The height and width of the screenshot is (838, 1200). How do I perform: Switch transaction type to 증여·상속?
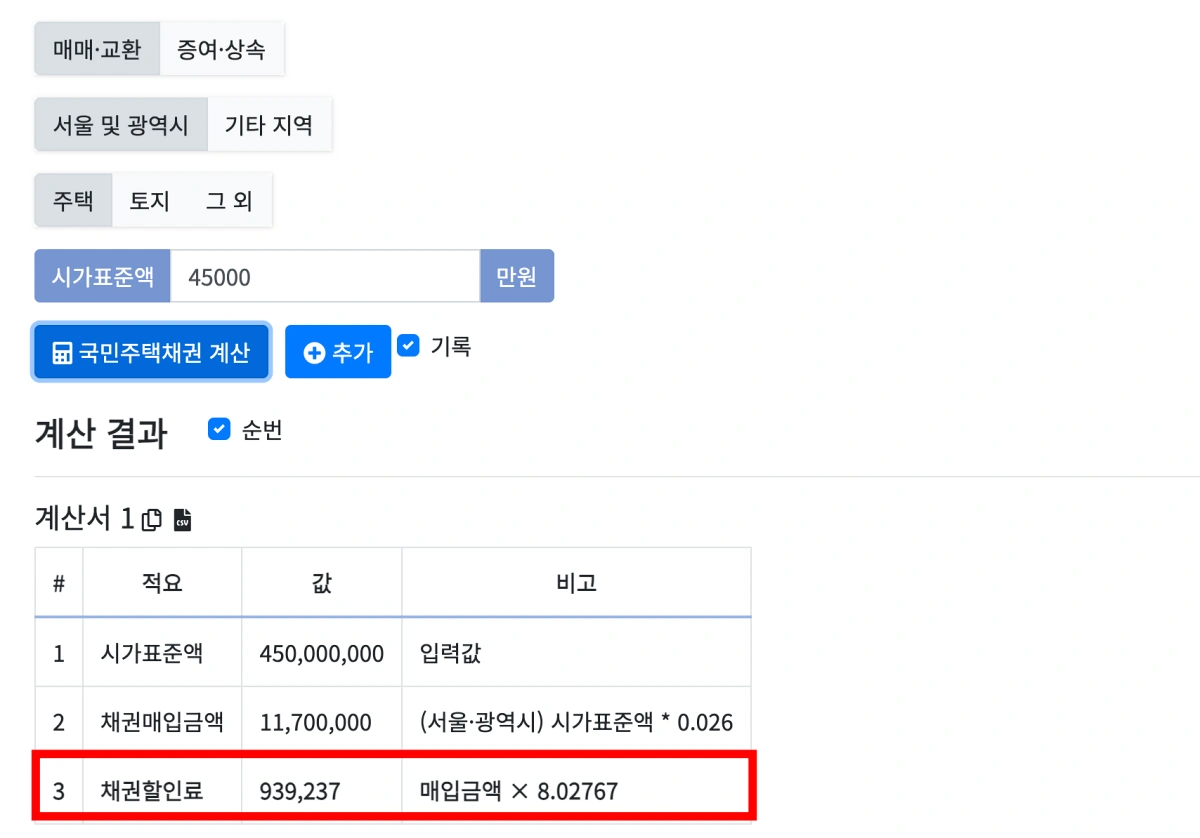point(222,48)
